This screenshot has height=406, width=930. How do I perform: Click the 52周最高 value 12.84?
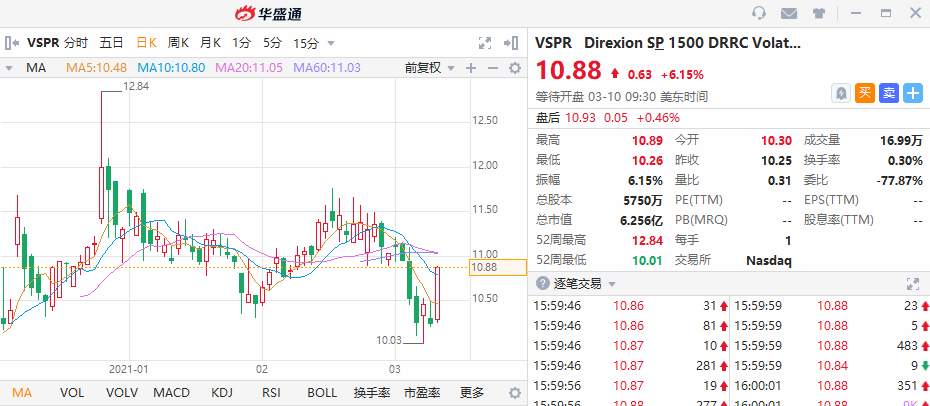(647, 240)
